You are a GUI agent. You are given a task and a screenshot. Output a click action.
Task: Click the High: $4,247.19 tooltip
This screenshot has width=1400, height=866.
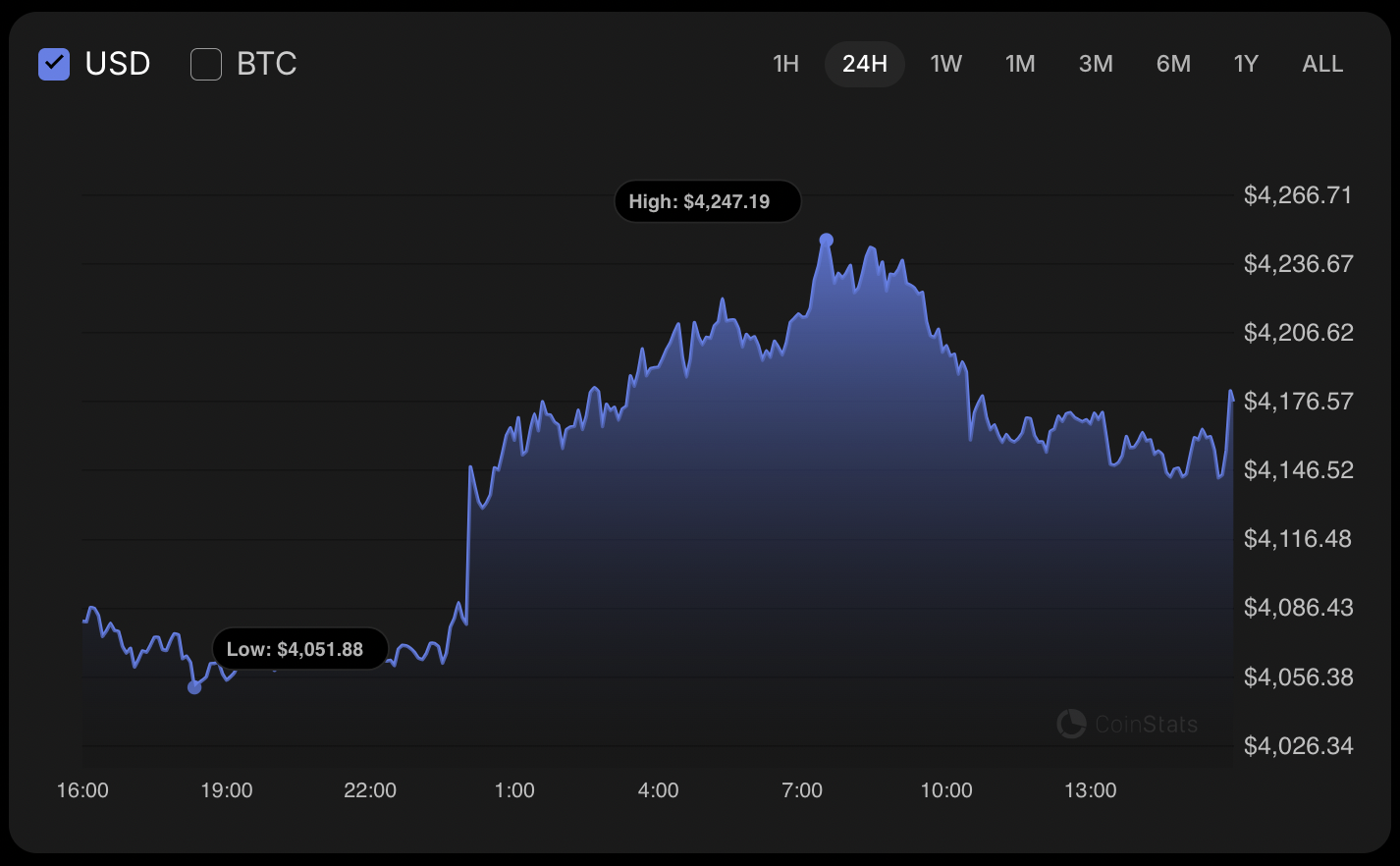(707, 201)
